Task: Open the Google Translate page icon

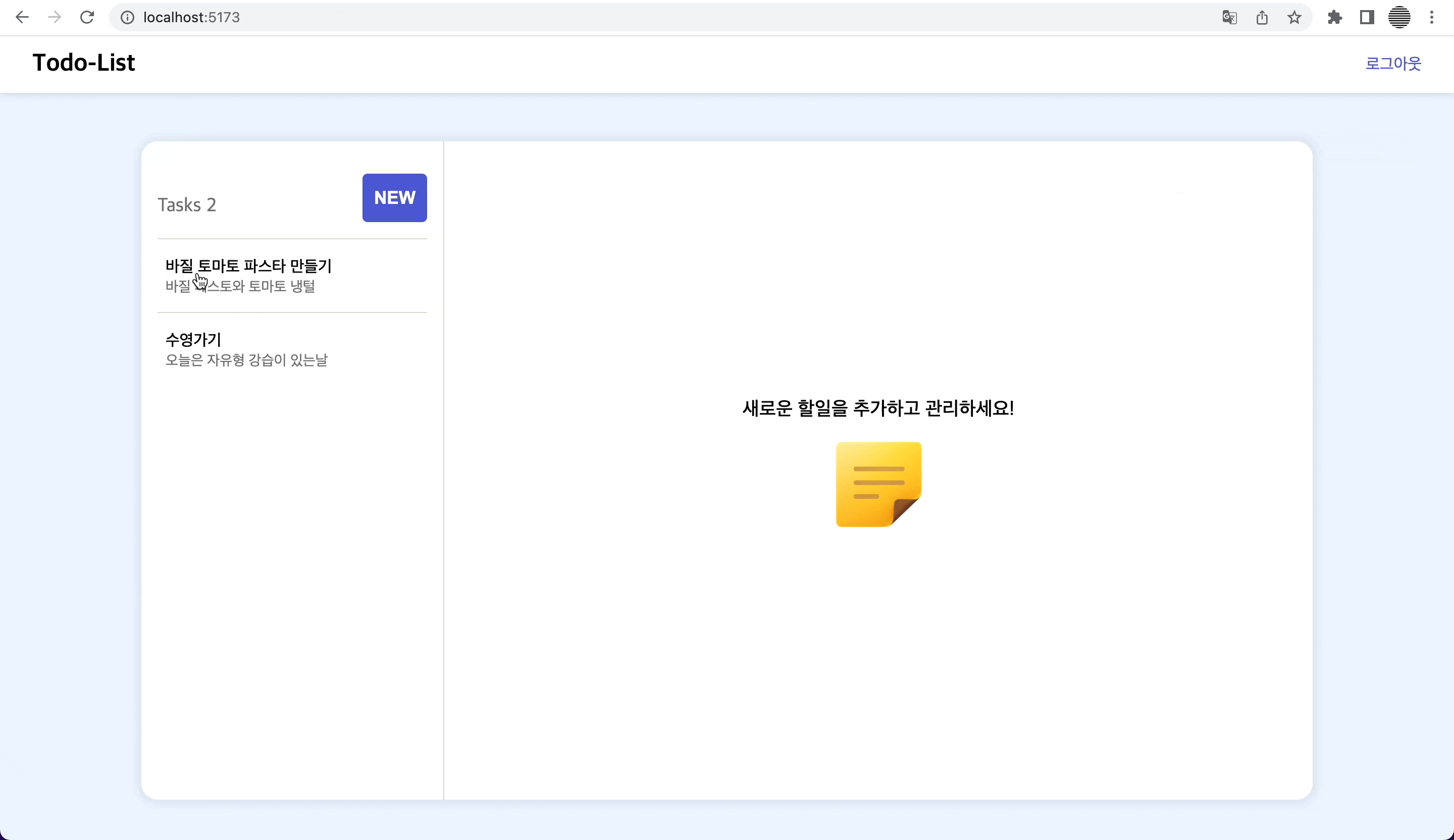Action: coord(1229,17)
